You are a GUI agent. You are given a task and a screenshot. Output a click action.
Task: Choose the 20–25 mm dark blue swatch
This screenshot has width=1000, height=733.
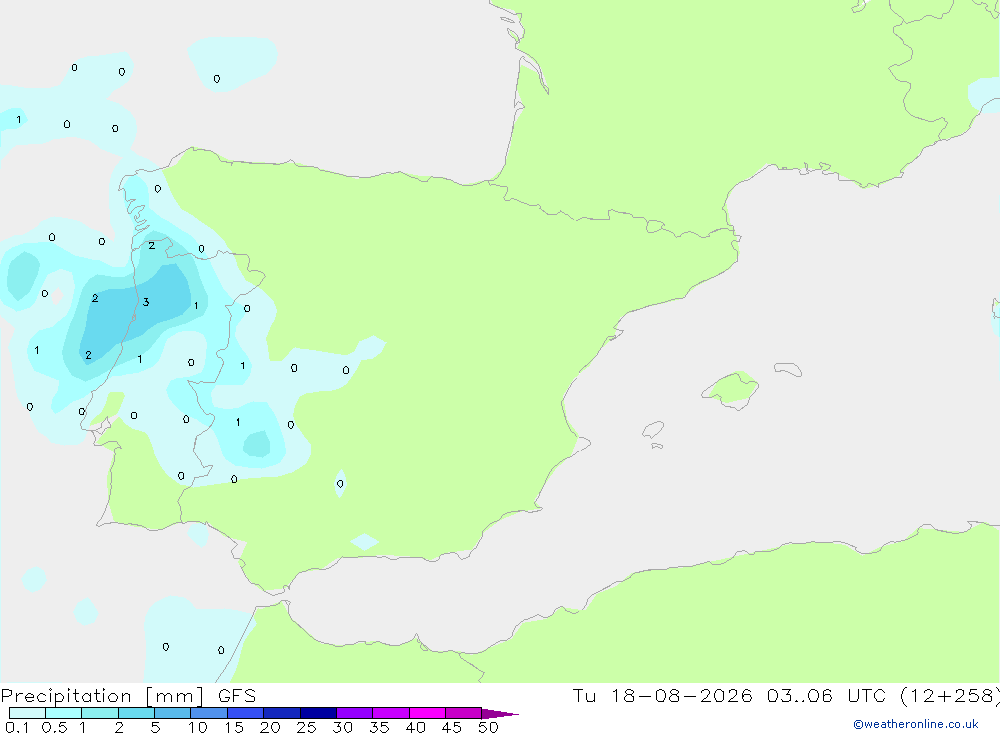(x=282, y=713)
